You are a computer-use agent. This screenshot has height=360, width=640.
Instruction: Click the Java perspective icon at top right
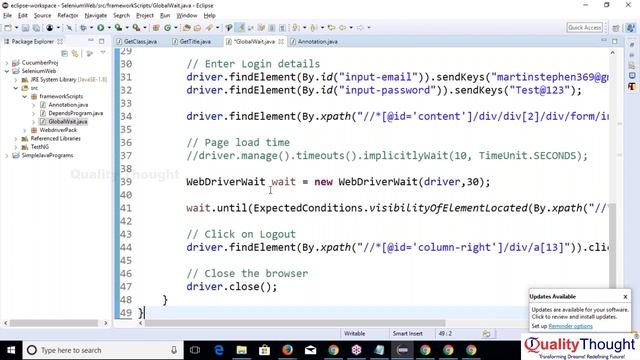point(631,28)
